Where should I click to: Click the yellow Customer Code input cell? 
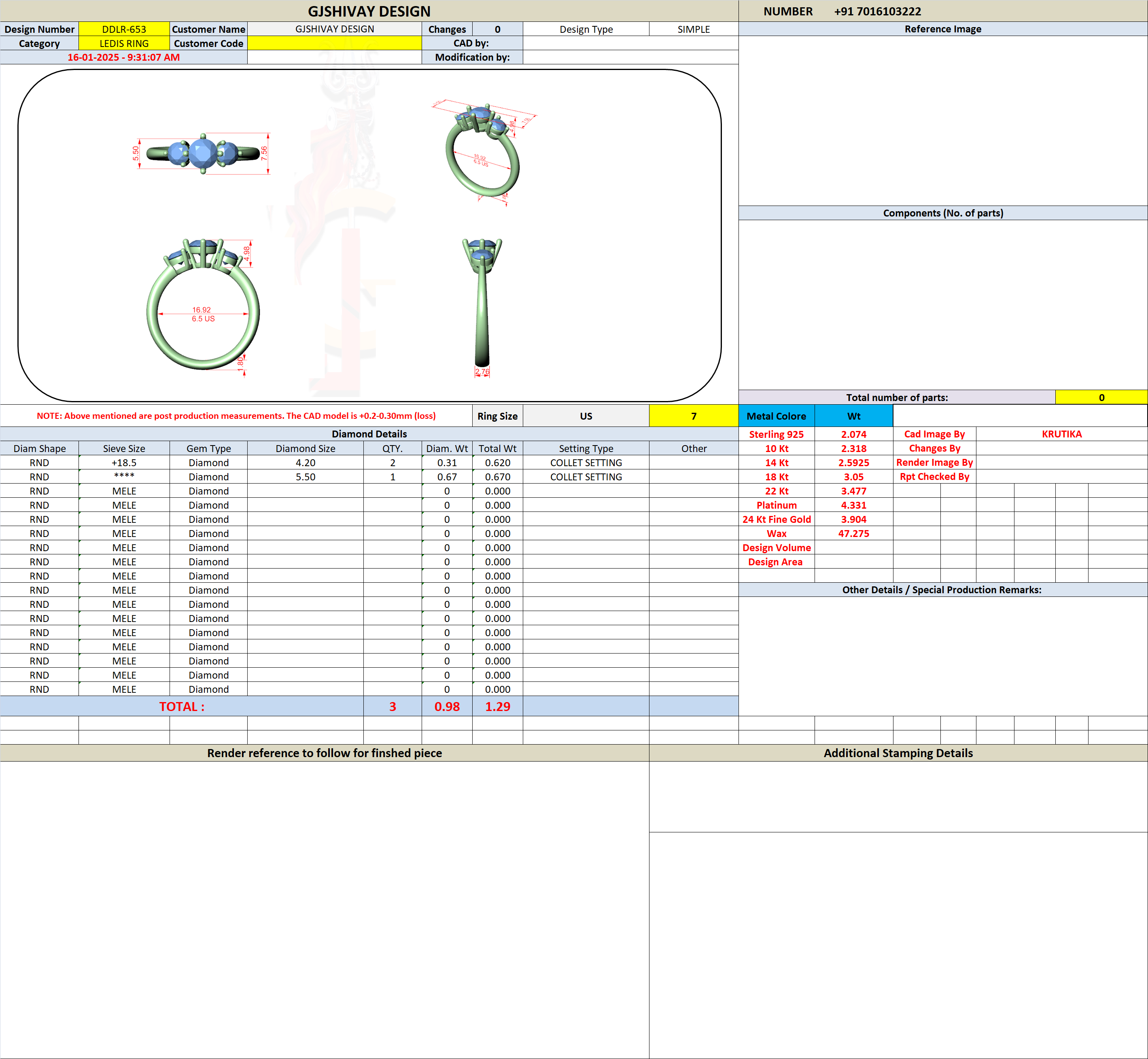coord(334,43)
